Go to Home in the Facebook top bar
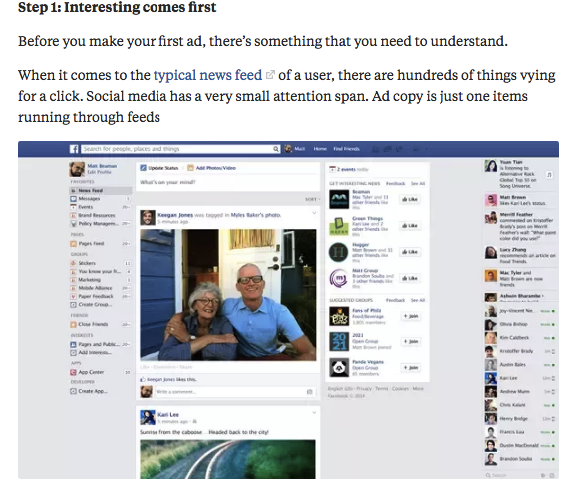 coord(320,149)
